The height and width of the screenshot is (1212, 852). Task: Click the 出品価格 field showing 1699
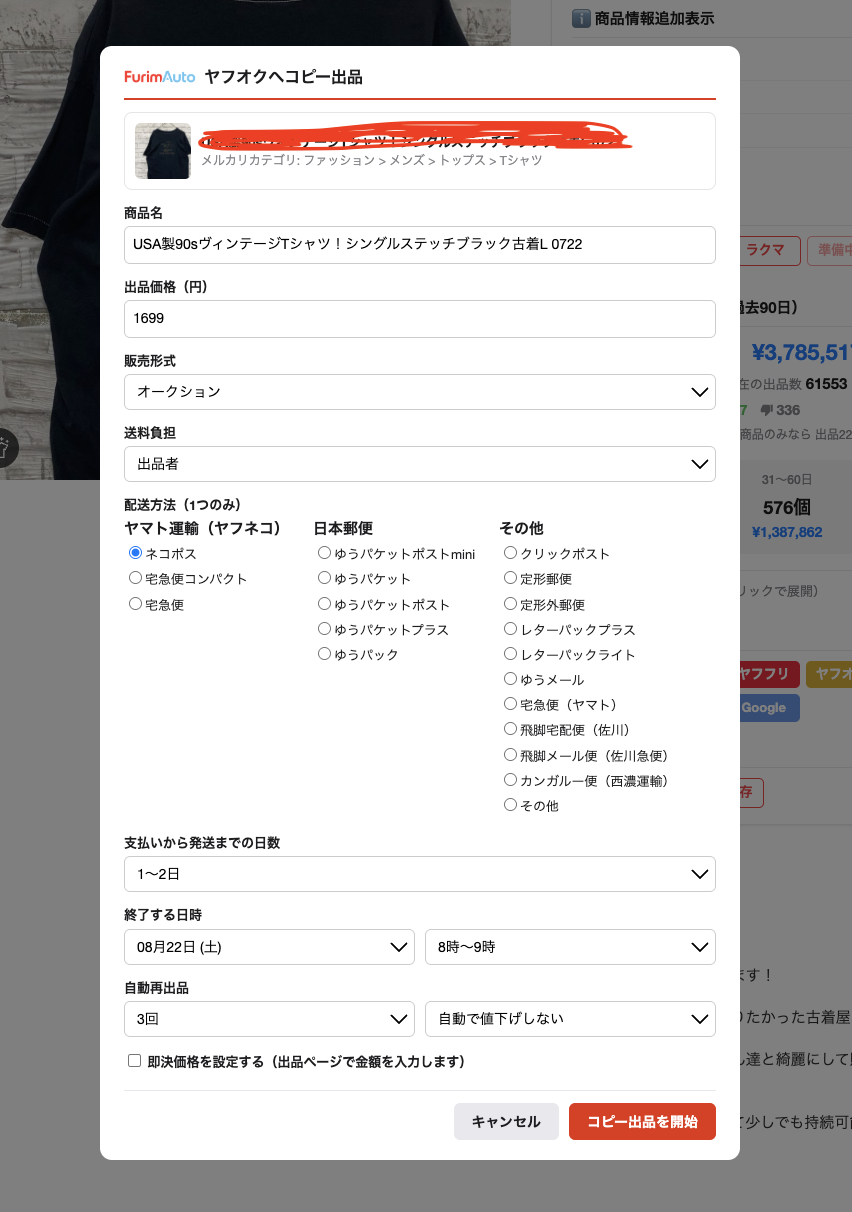pyautogui.click(x=420, y=319)
